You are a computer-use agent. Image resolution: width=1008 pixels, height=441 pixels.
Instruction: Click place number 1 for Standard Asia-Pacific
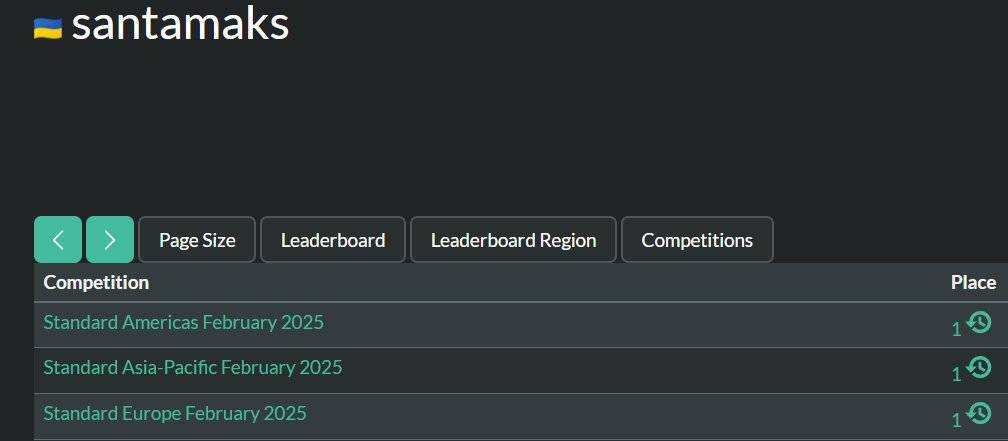tap(956, 373)
